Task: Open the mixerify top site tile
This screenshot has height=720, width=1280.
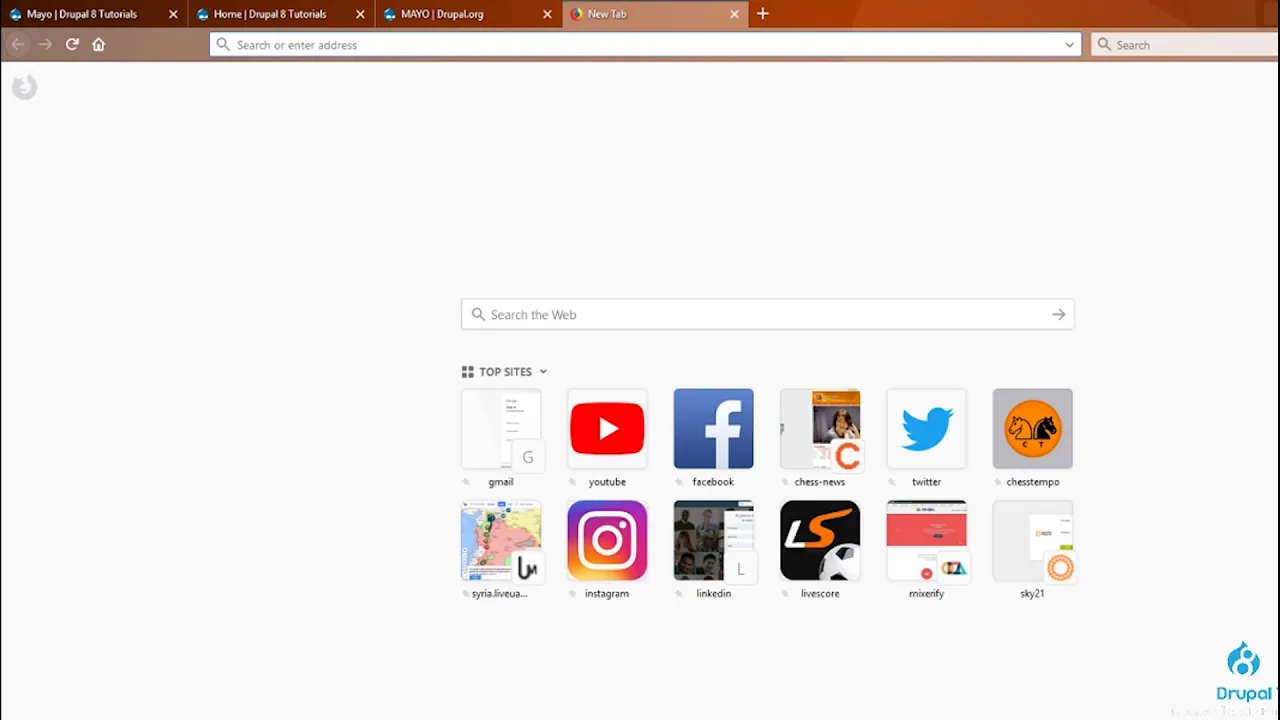Action: tap(926, 540)
